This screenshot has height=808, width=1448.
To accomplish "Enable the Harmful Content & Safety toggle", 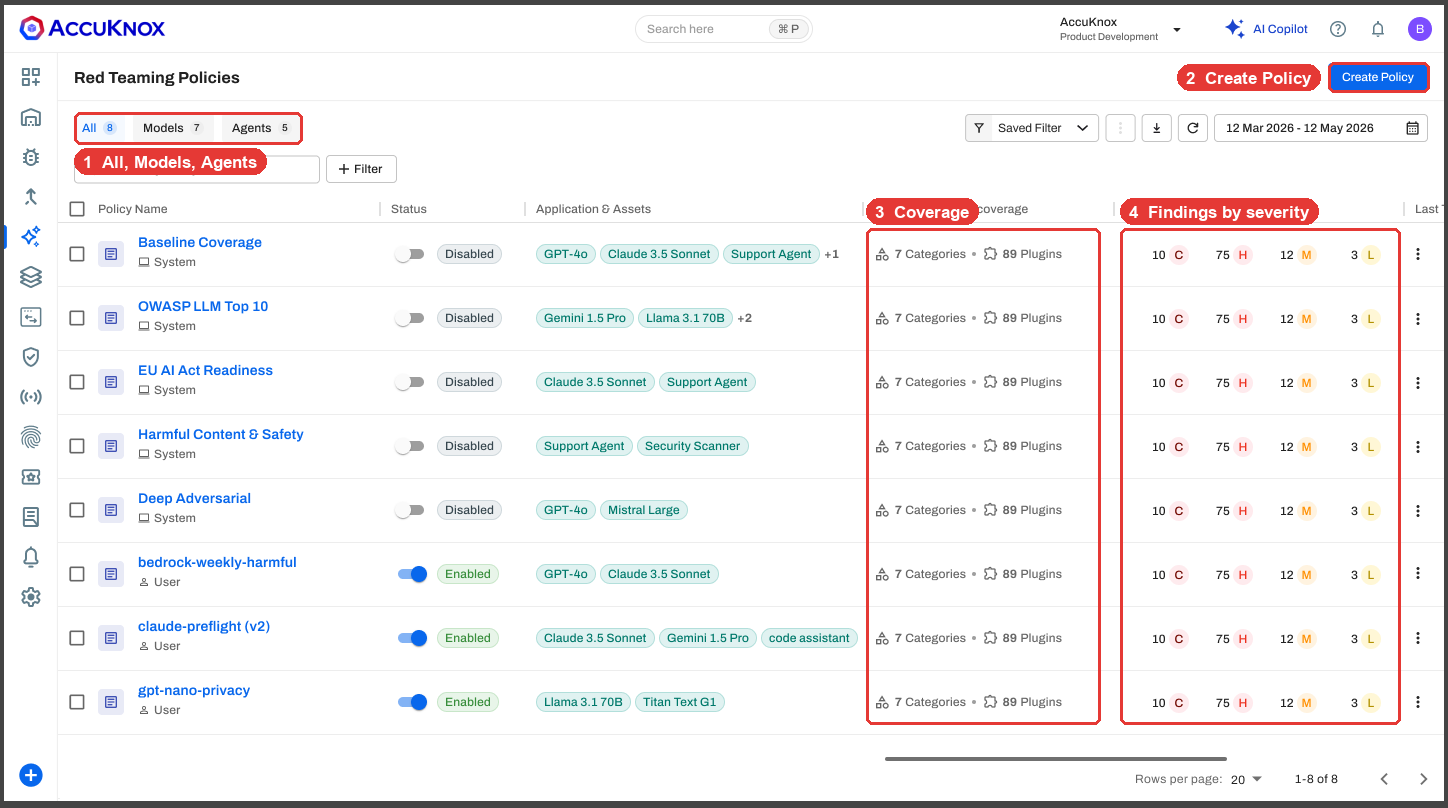I will click(x=410, y=446).
